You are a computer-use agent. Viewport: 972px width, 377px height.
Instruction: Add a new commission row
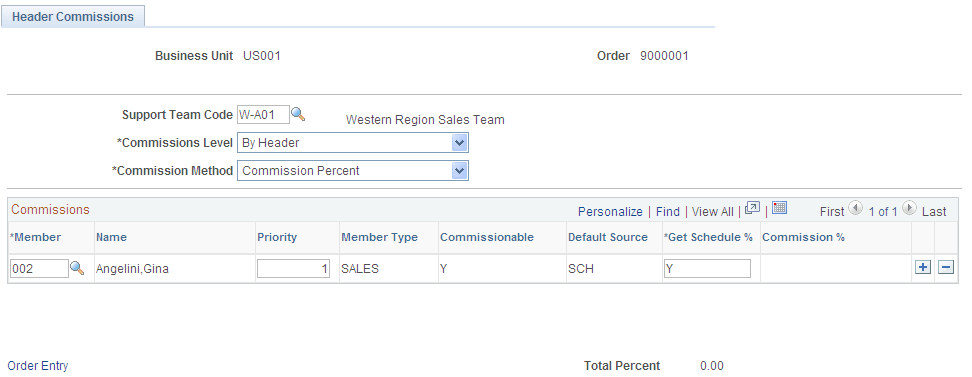click(x=924, y=267)
